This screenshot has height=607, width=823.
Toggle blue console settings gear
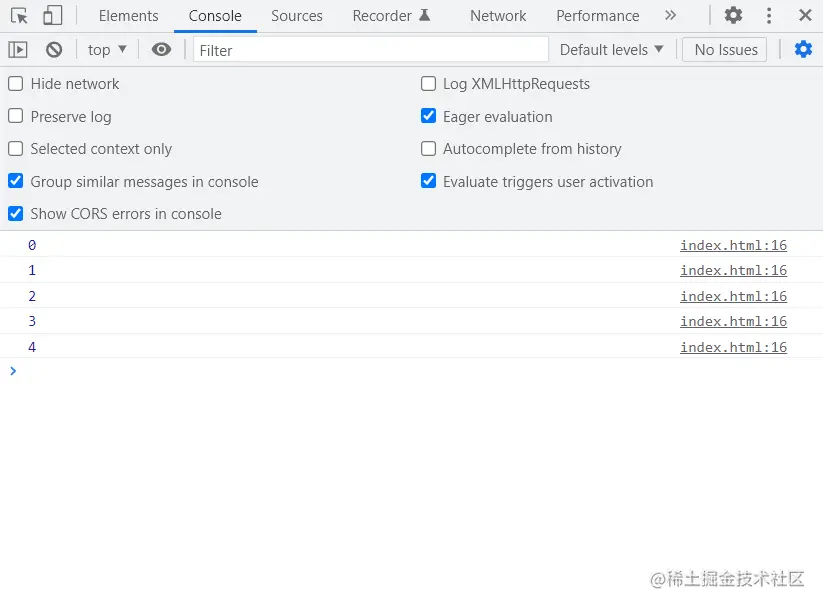click(x=803, y=49)
